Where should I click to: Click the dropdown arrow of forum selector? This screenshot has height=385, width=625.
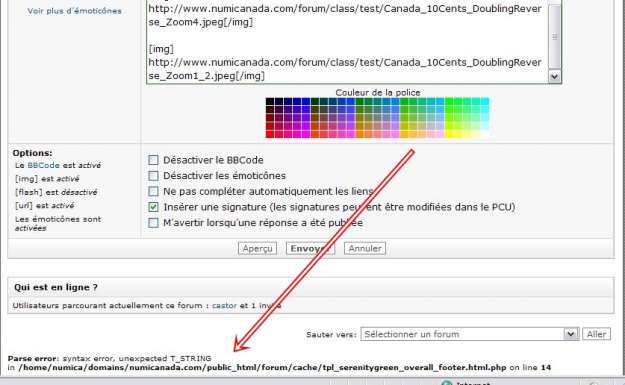pos(571,334)
